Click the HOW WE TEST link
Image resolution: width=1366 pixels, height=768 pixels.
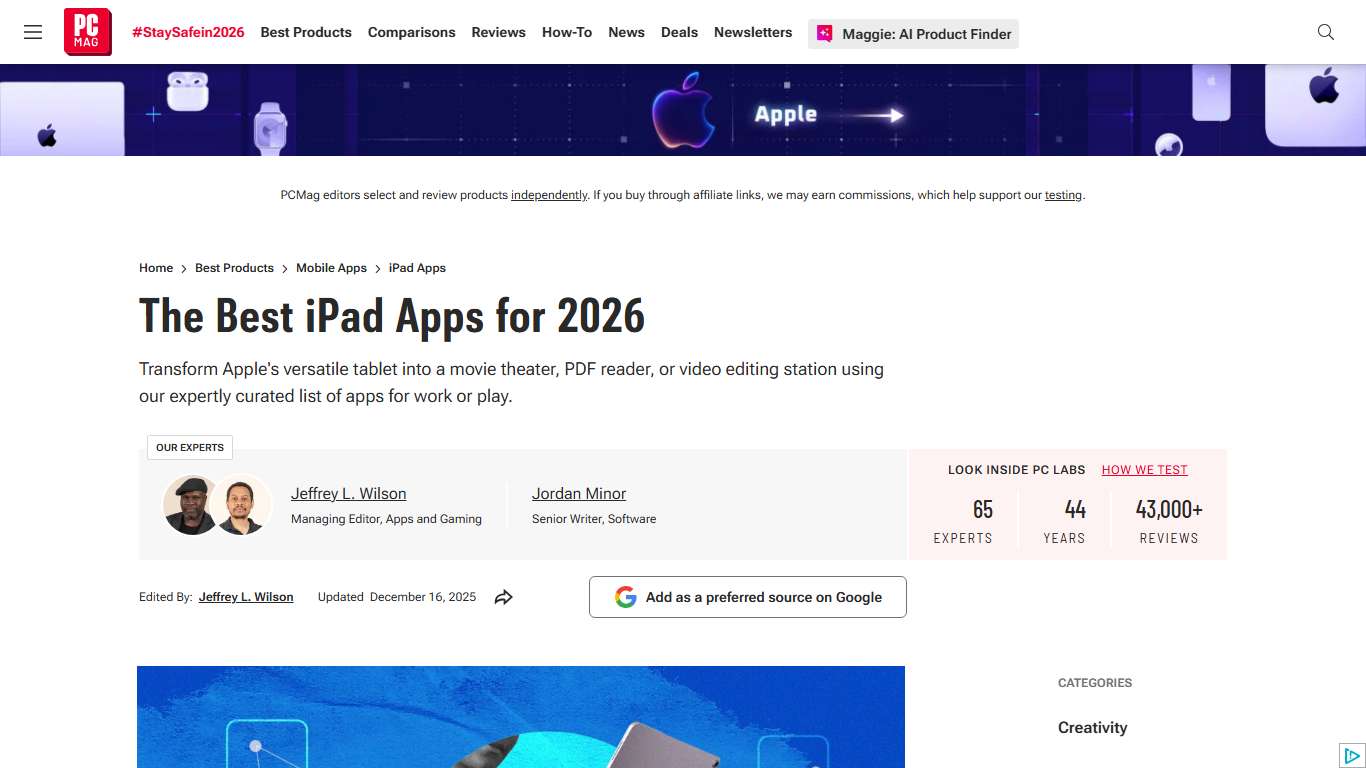click(x=1143, y=469)
